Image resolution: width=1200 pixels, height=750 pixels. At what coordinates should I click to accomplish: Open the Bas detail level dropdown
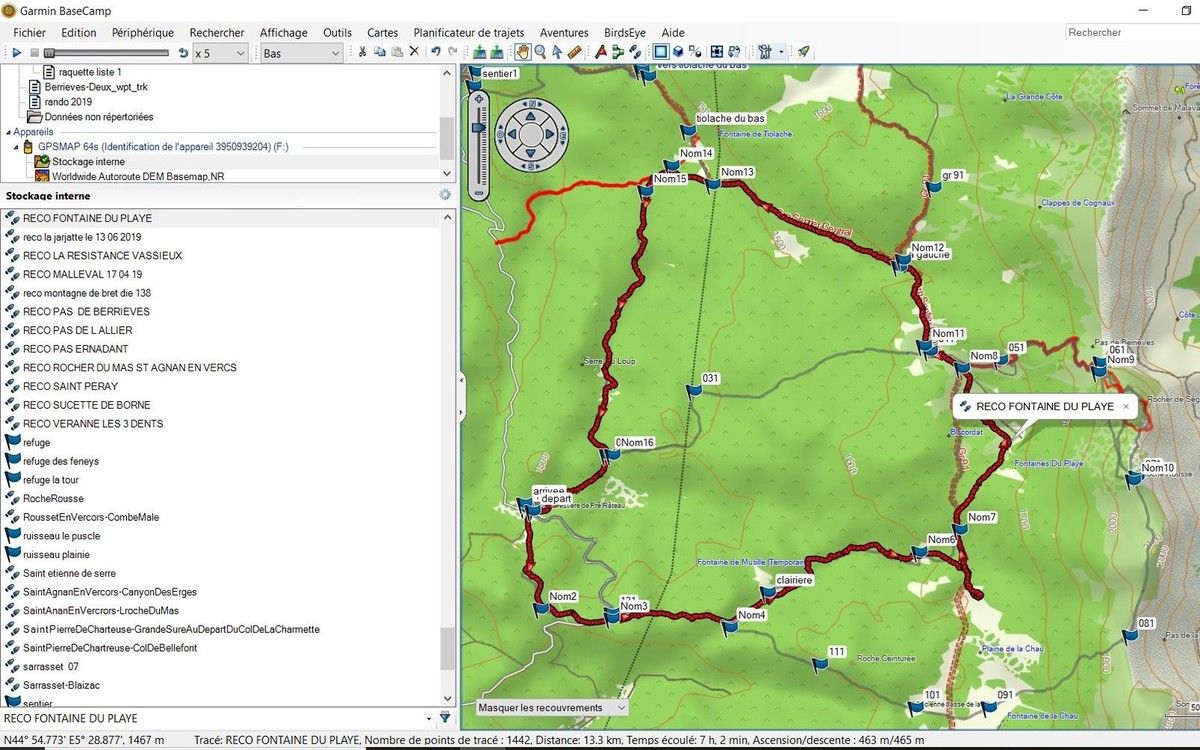(x=301, y=53)
